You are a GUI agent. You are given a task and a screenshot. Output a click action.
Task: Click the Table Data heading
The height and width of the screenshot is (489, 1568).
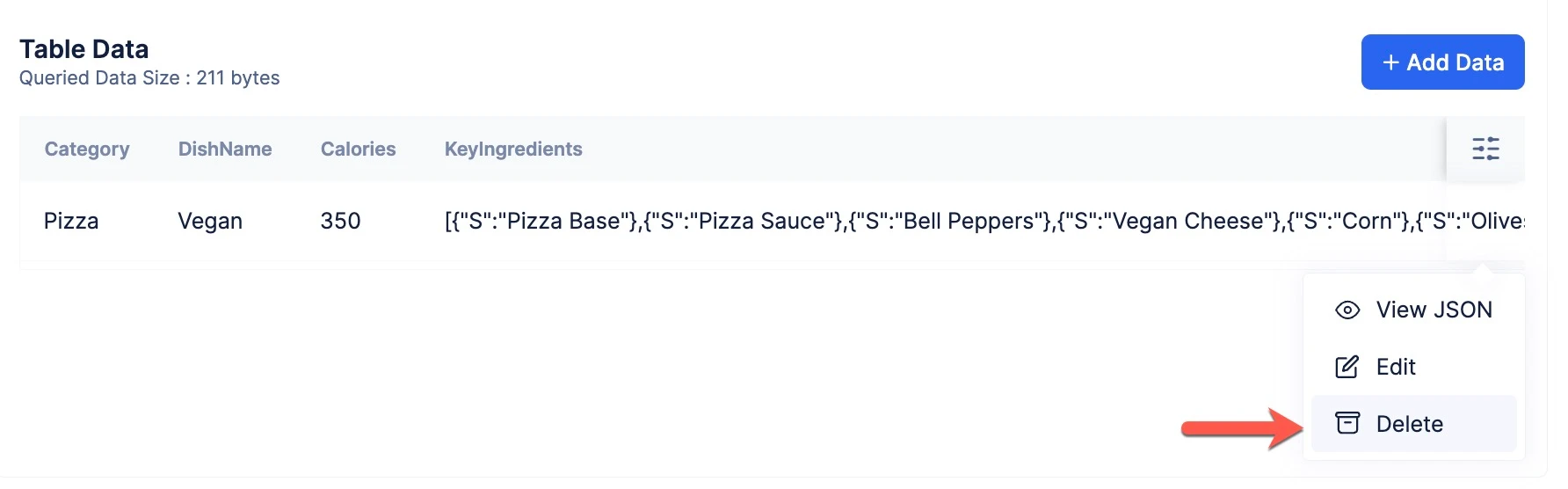click(x=84, y=49)
